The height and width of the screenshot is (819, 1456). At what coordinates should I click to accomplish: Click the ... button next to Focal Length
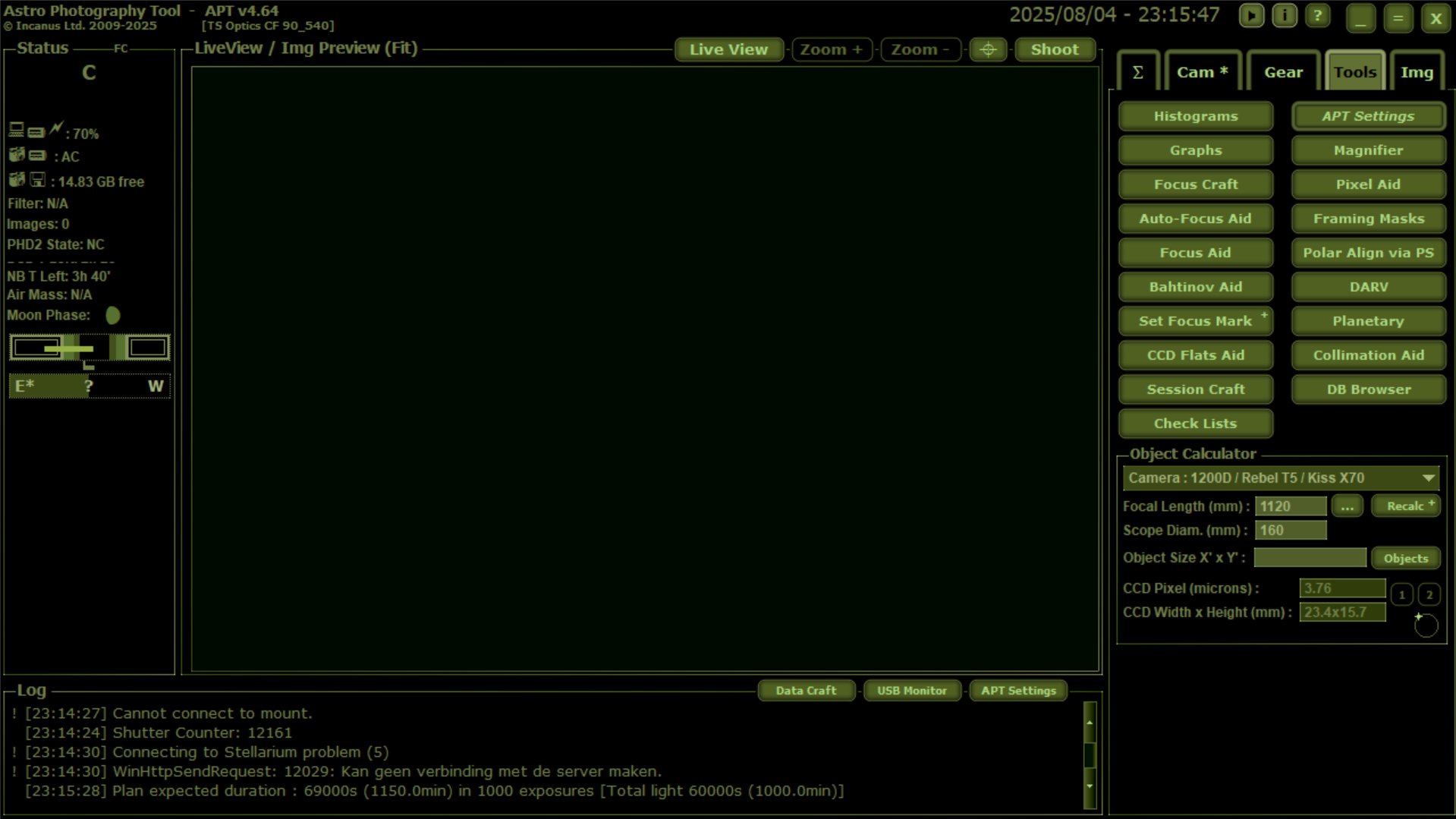(1347, 506)
